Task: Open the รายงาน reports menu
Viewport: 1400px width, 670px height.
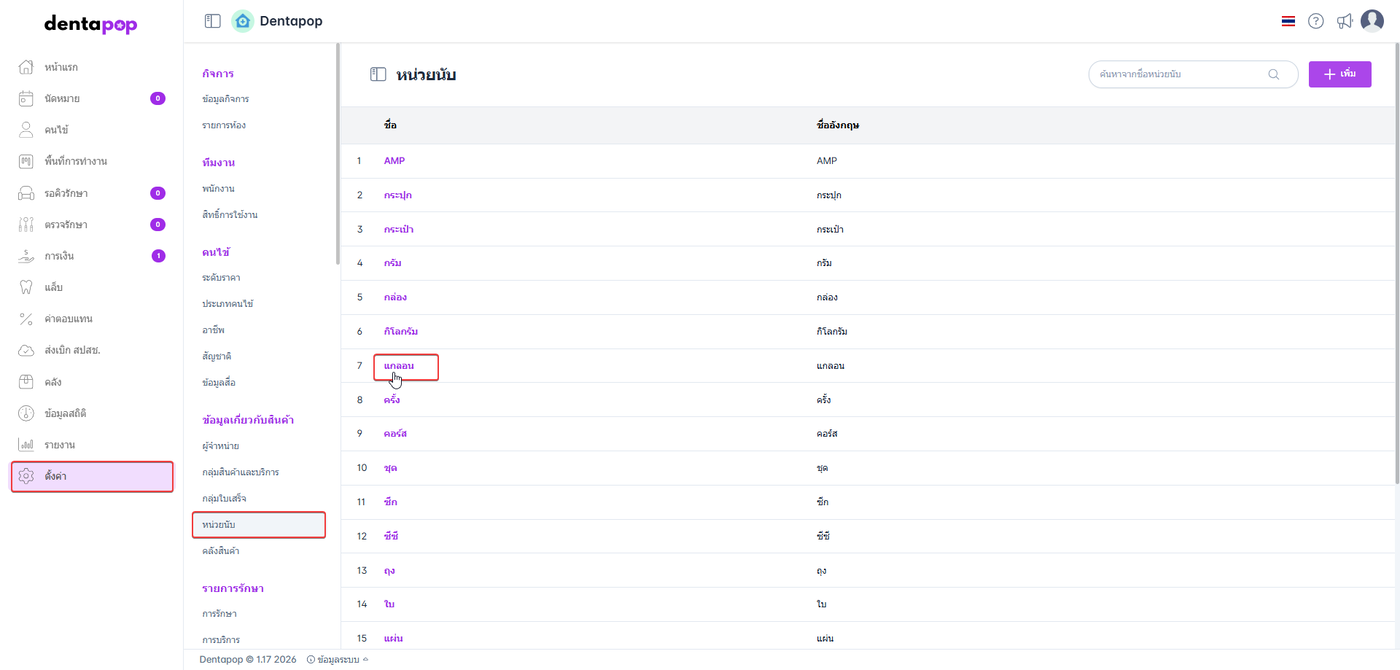Action: (60, 444)
